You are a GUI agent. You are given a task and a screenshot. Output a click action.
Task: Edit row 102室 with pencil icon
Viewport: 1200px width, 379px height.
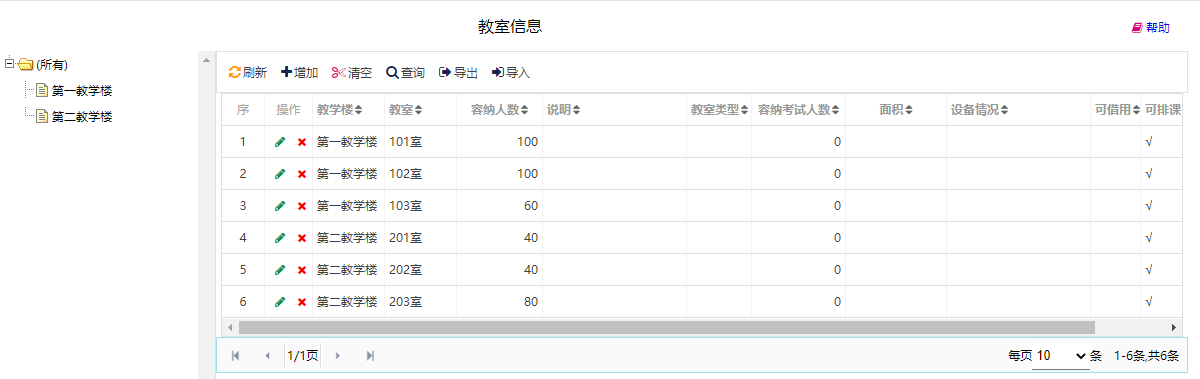click(280, 174)
